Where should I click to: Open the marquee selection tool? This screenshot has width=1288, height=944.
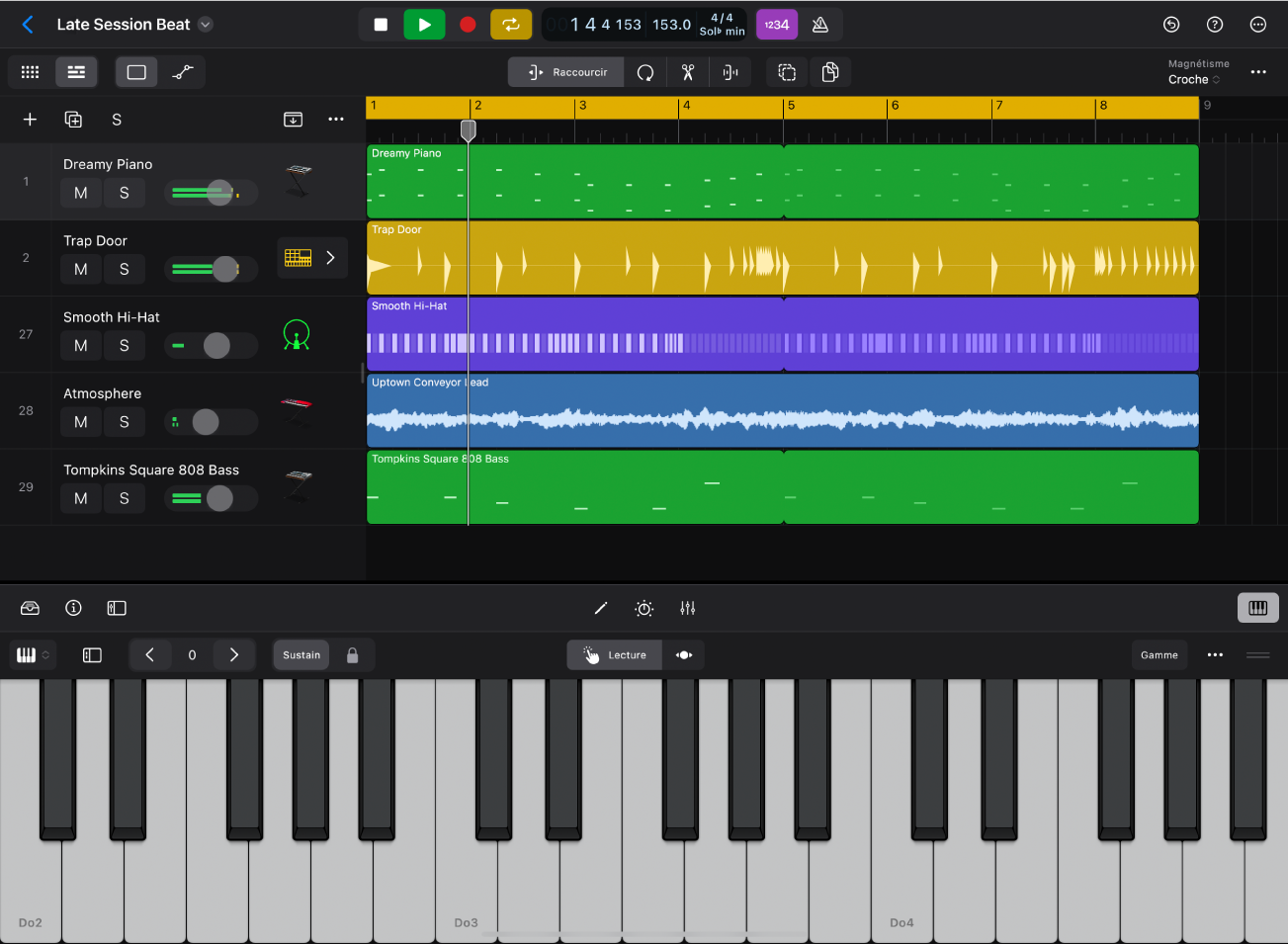[x=786, y=71]
